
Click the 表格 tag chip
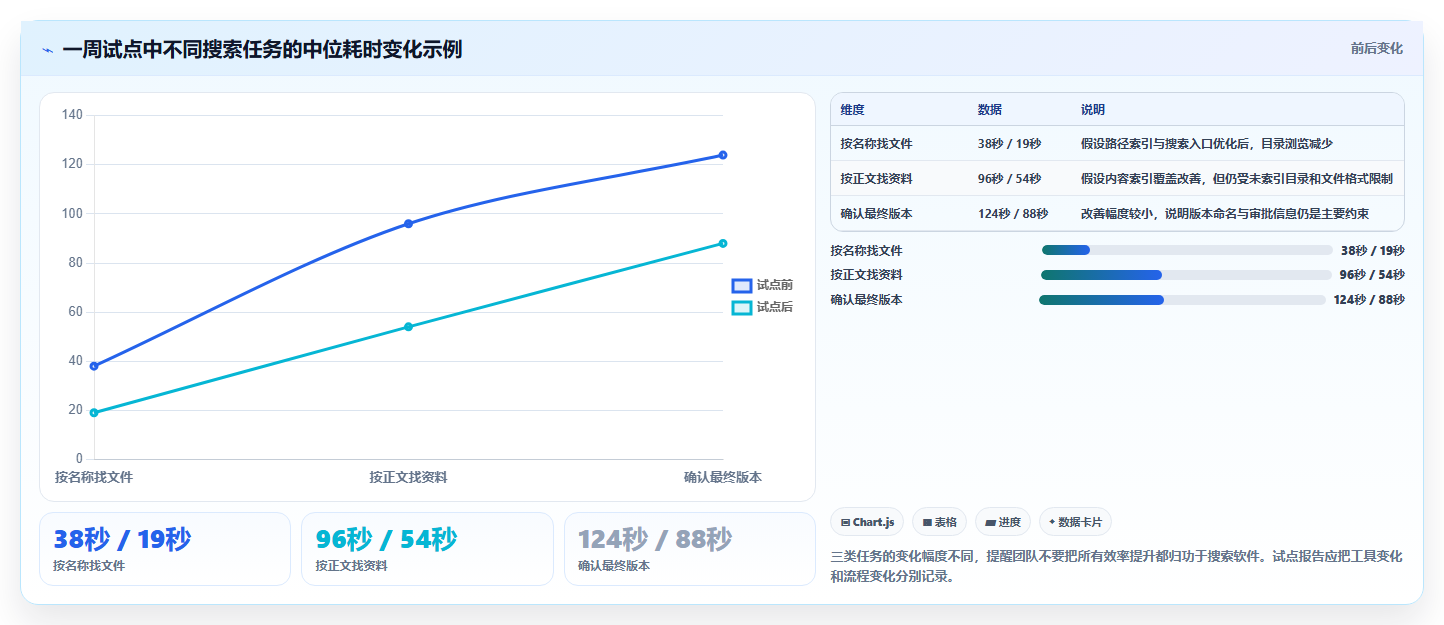[939, 522]
